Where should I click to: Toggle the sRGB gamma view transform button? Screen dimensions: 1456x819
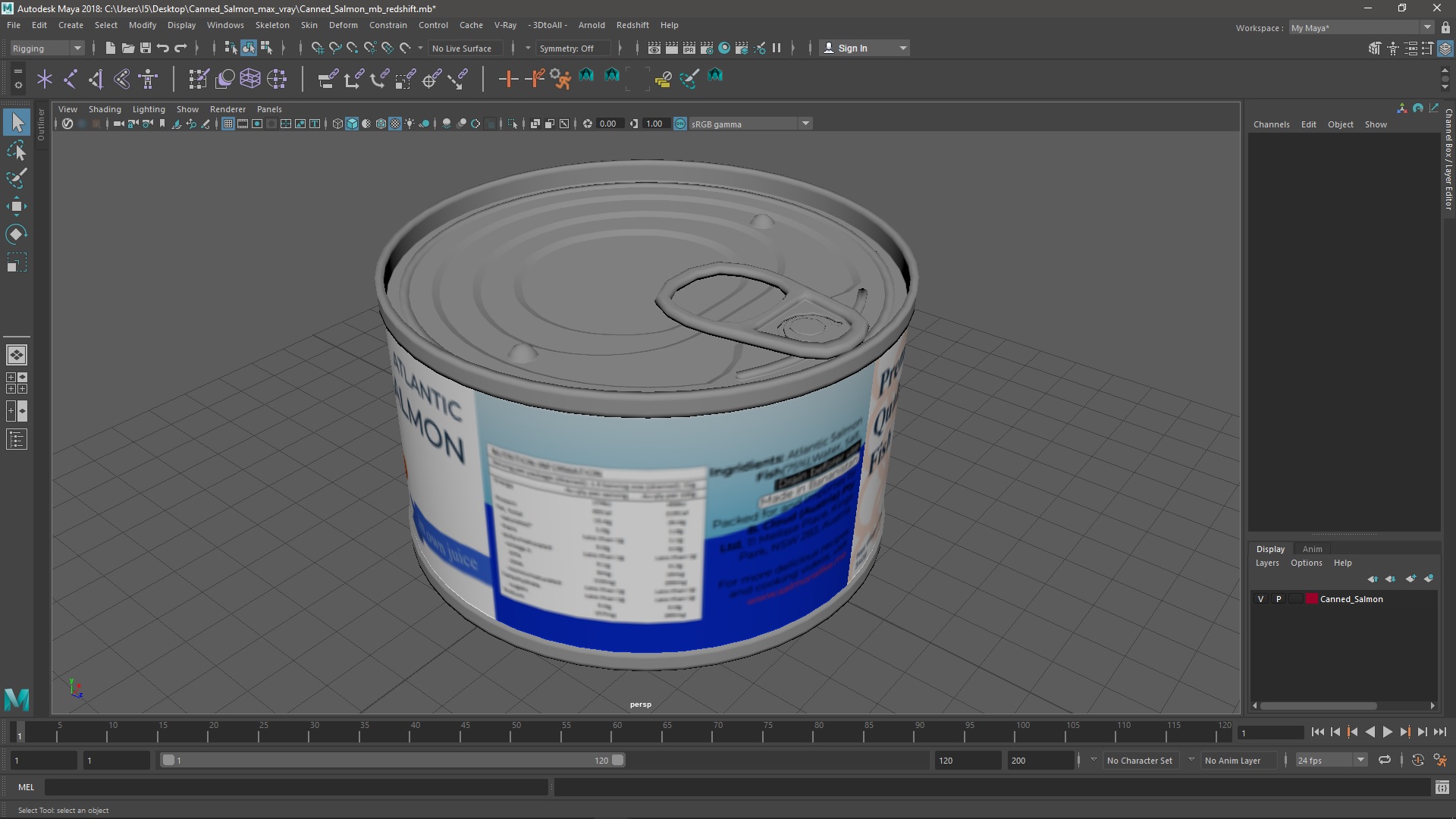tap(680, 124)
